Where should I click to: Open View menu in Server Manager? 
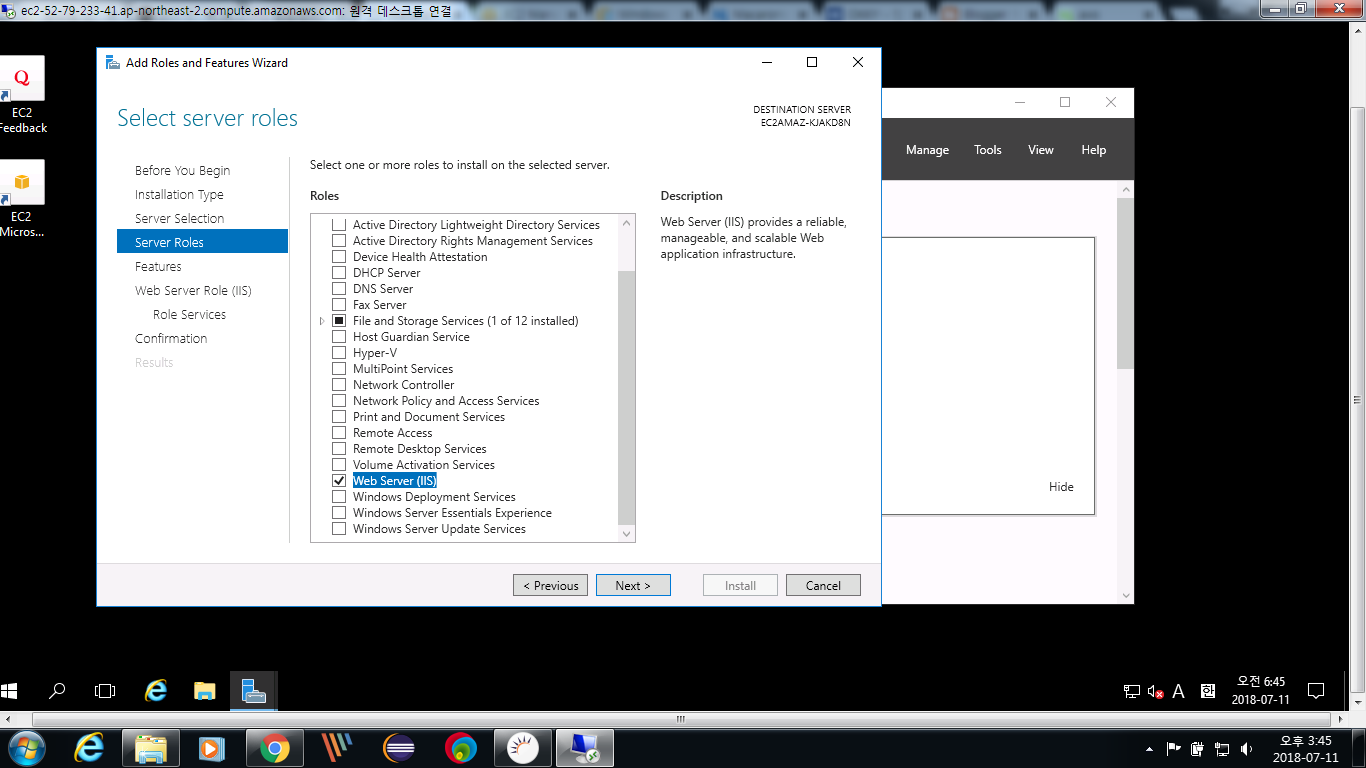pos(1041,150)
